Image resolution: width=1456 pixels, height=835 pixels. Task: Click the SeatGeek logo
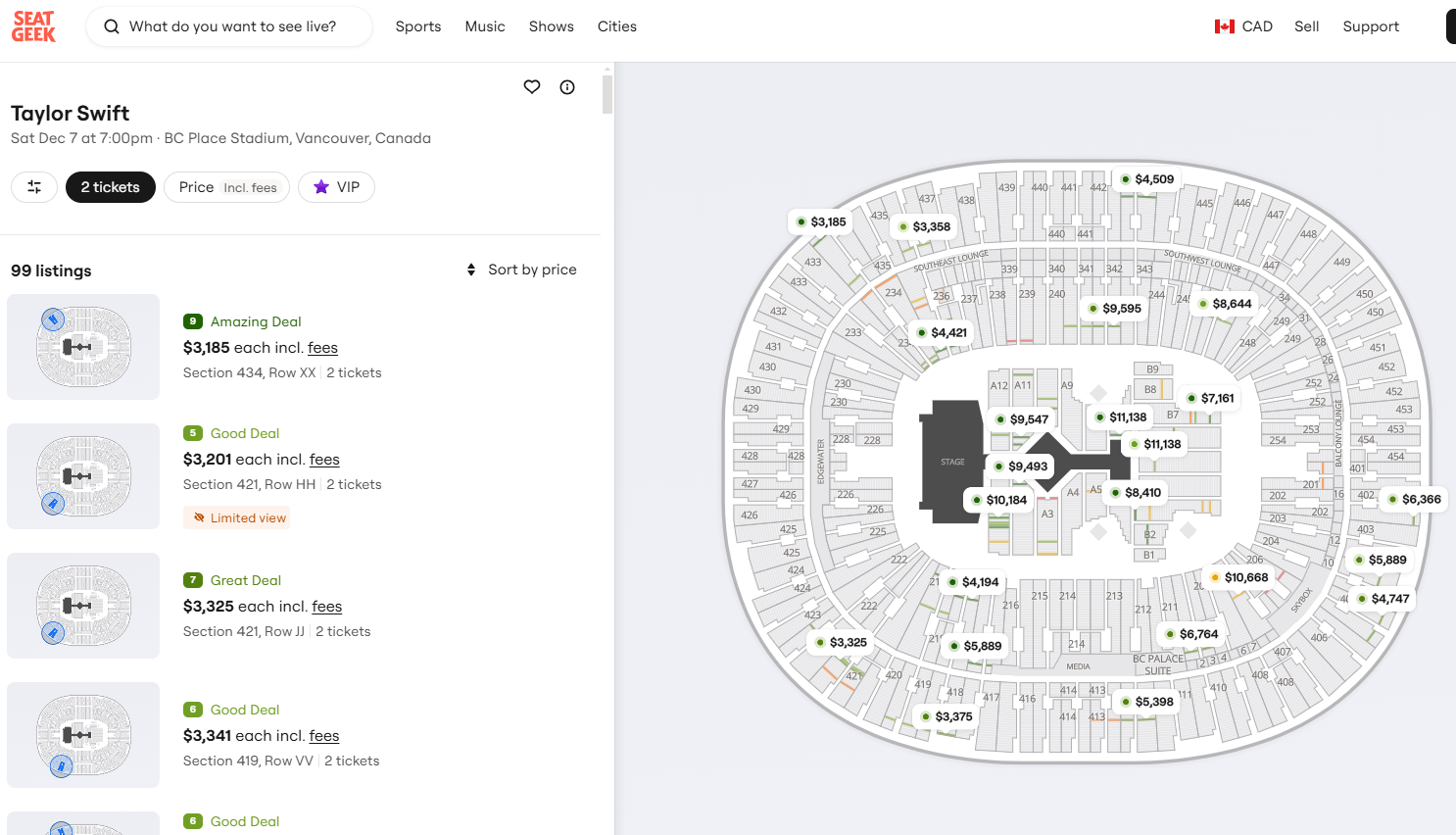[x=33, y=26]
